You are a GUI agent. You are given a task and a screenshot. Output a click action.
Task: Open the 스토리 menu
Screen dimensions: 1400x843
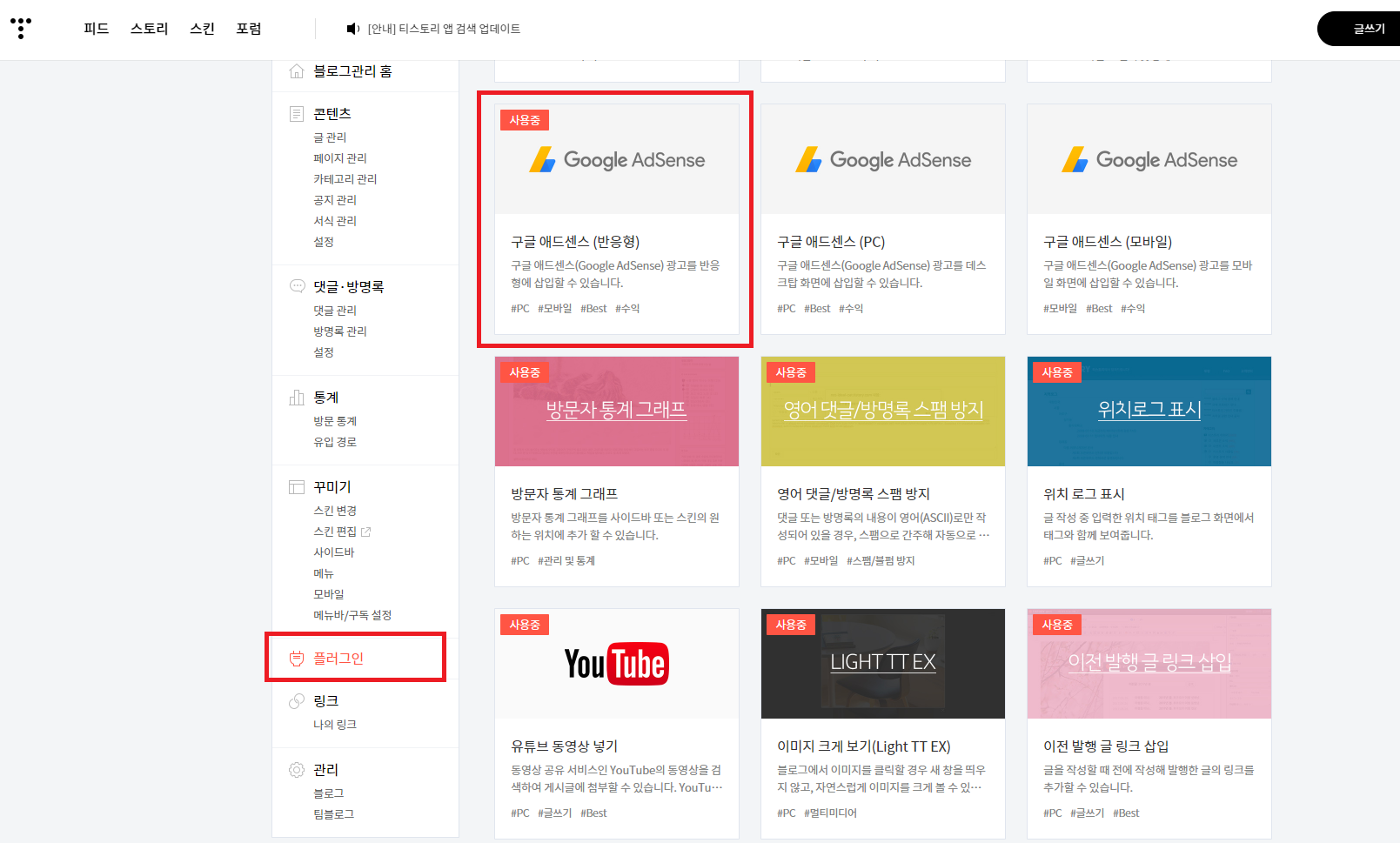[149, 29]
